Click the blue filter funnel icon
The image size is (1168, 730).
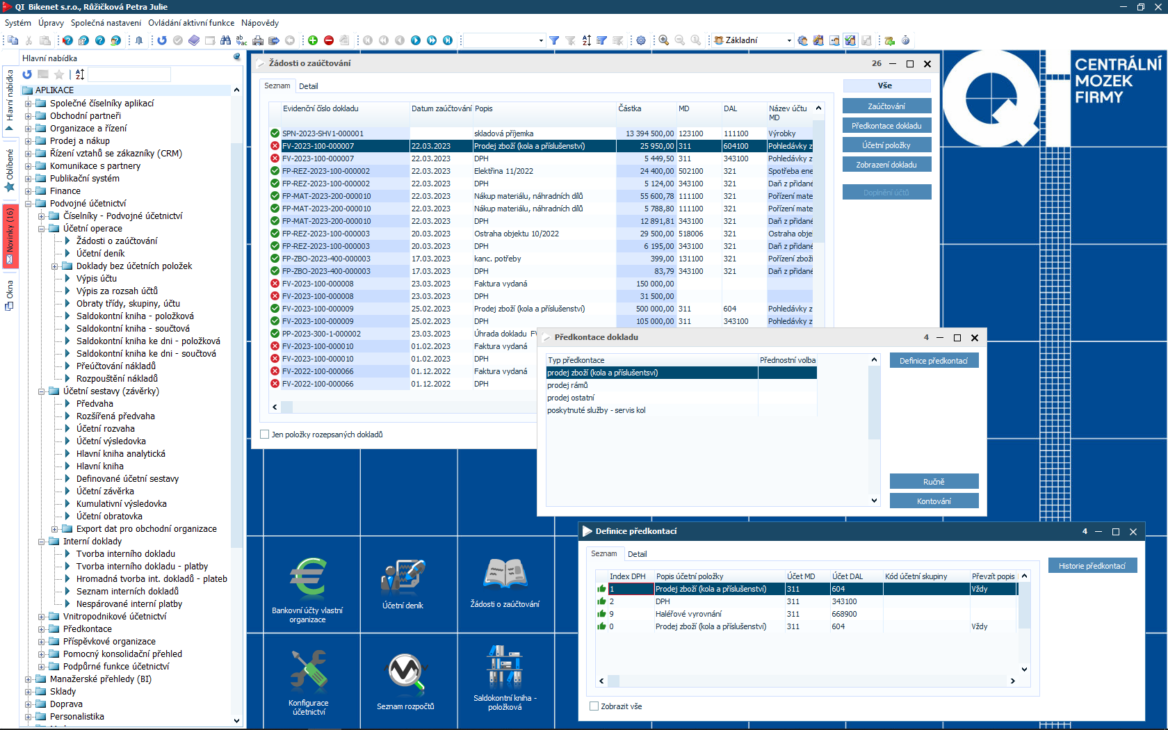554,41
